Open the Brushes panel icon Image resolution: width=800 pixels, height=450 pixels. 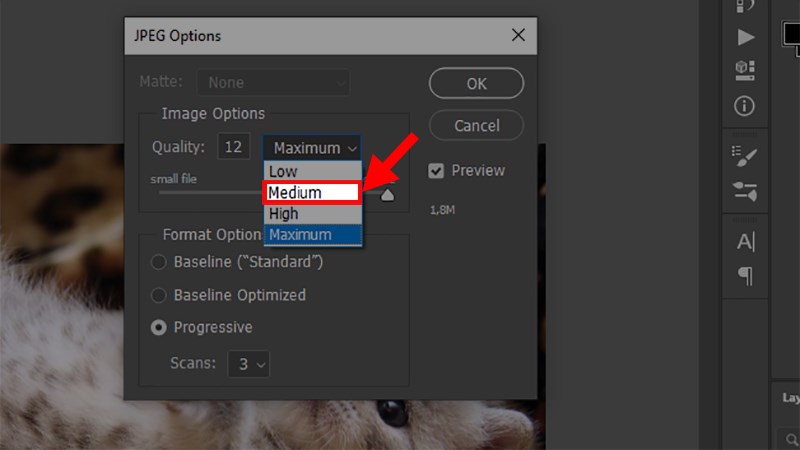tap(745, 190)
